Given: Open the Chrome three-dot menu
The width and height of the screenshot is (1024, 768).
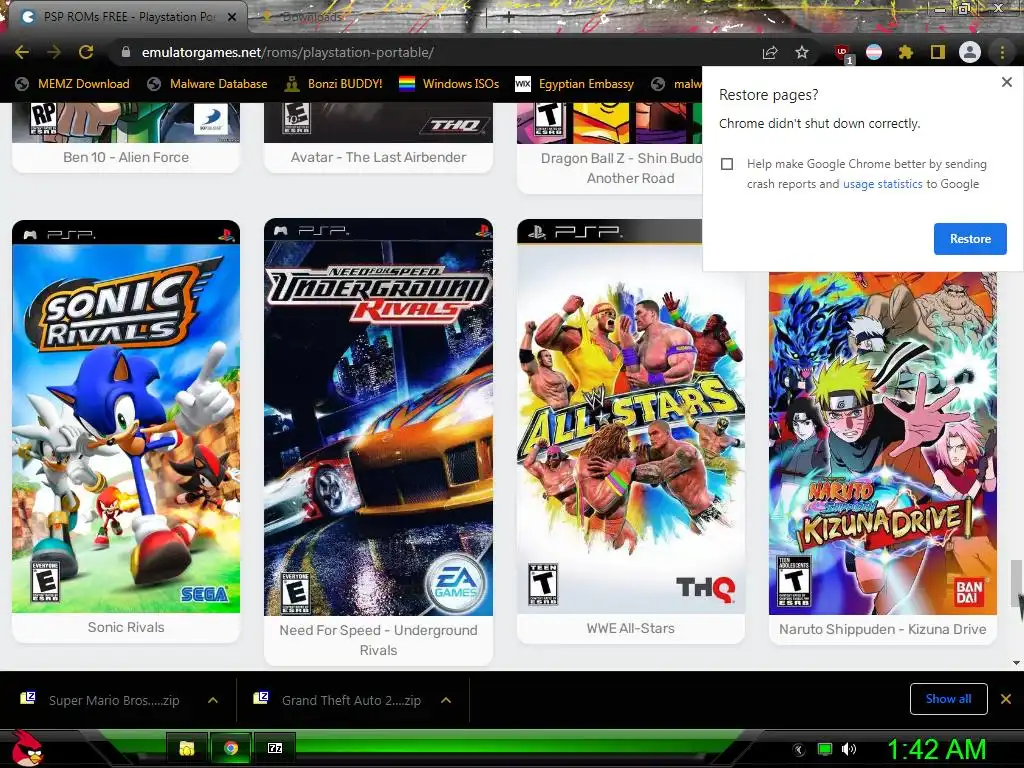Looking at the screenshot, I should coord(1002,52).
